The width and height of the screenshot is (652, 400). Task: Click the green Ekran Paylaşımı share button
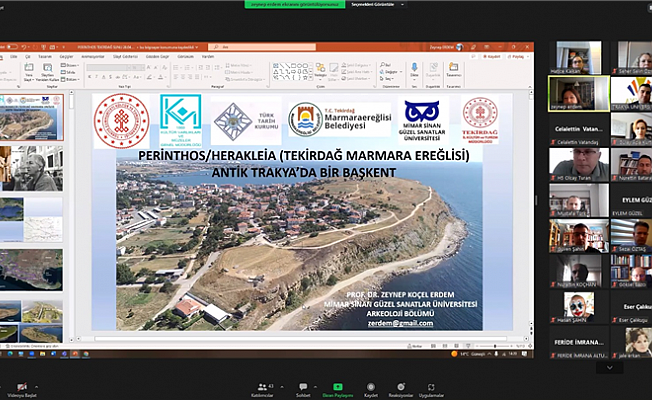point(338,388)
